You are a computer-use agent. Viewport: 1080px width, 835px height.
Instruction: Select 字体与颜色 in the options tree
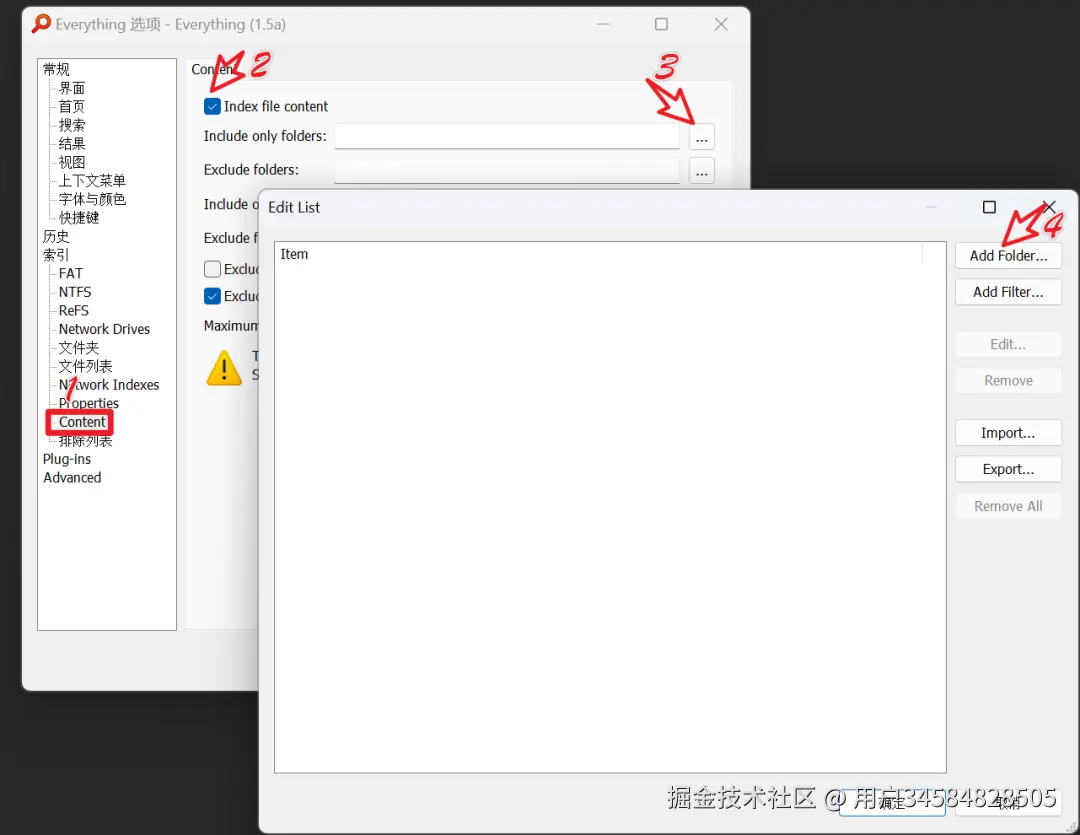click(92, 200)
